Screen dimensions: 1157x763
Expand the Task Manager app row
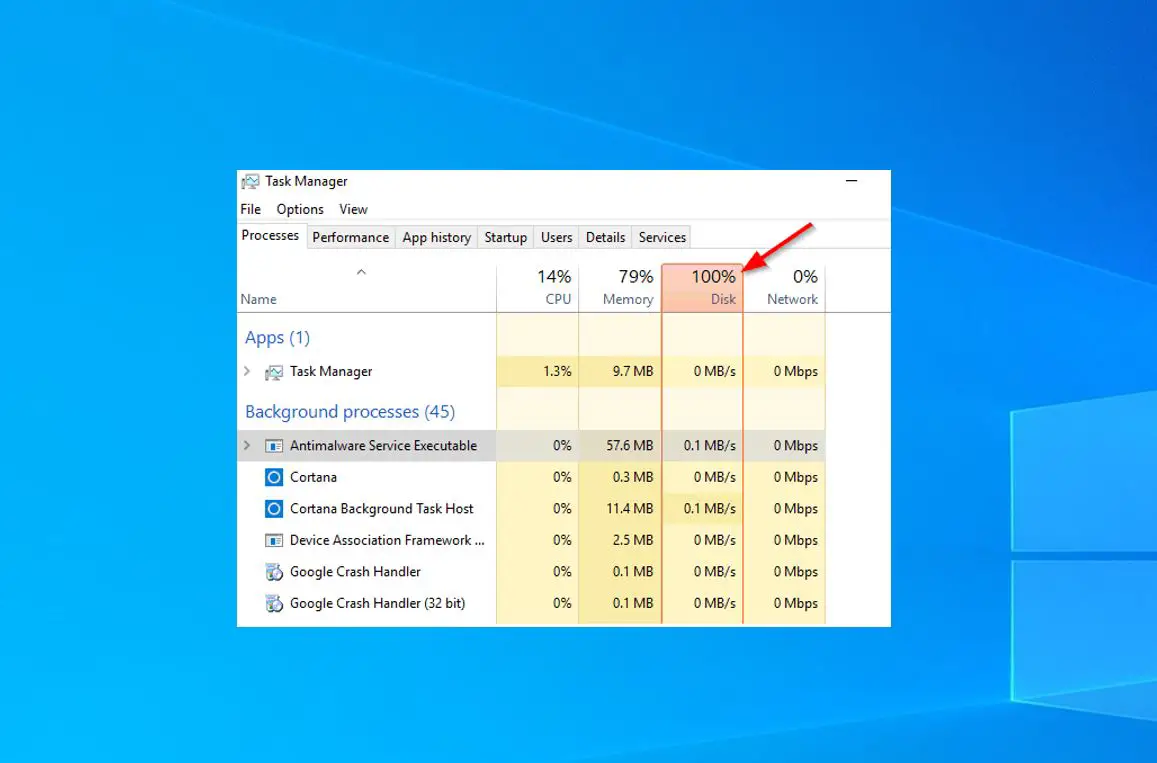tap(247, 371)
